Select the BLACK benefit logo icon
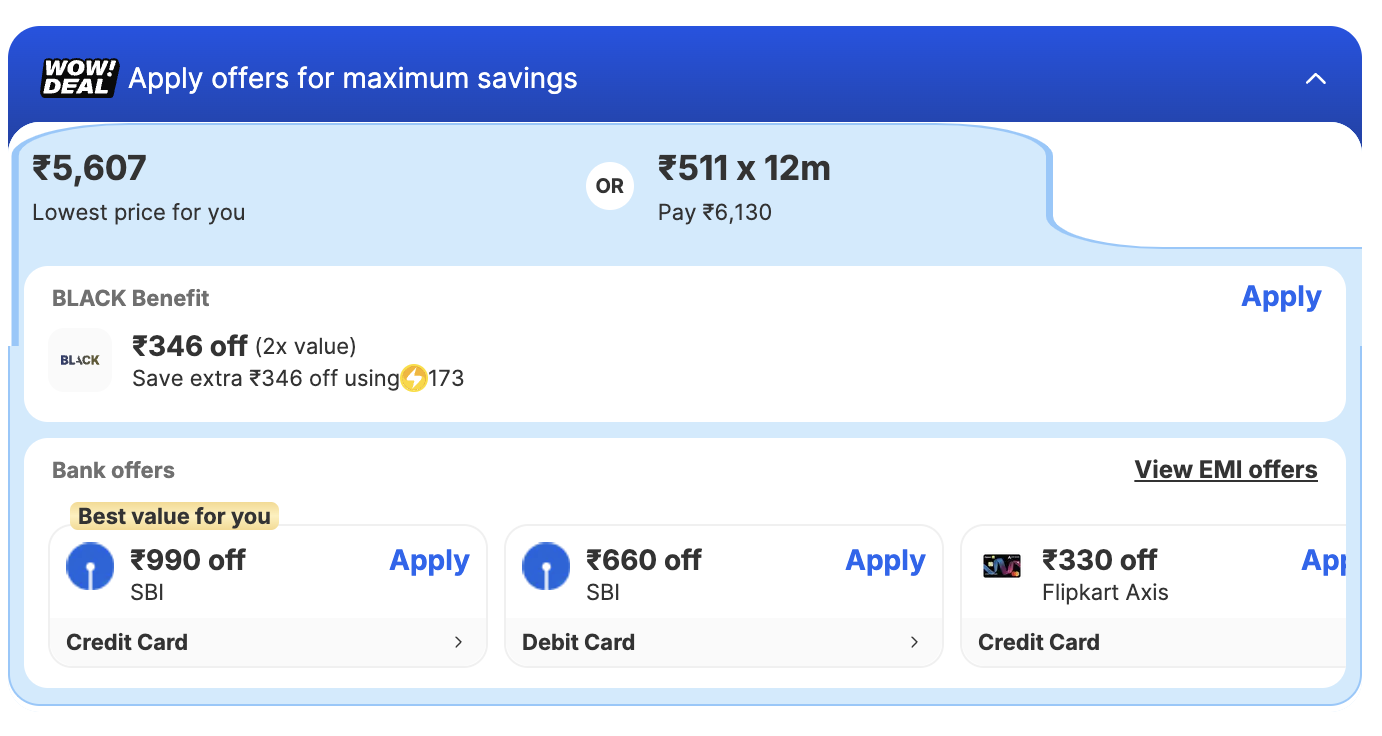The height and width of the screenshot is (736, 1382). point(80,360)
